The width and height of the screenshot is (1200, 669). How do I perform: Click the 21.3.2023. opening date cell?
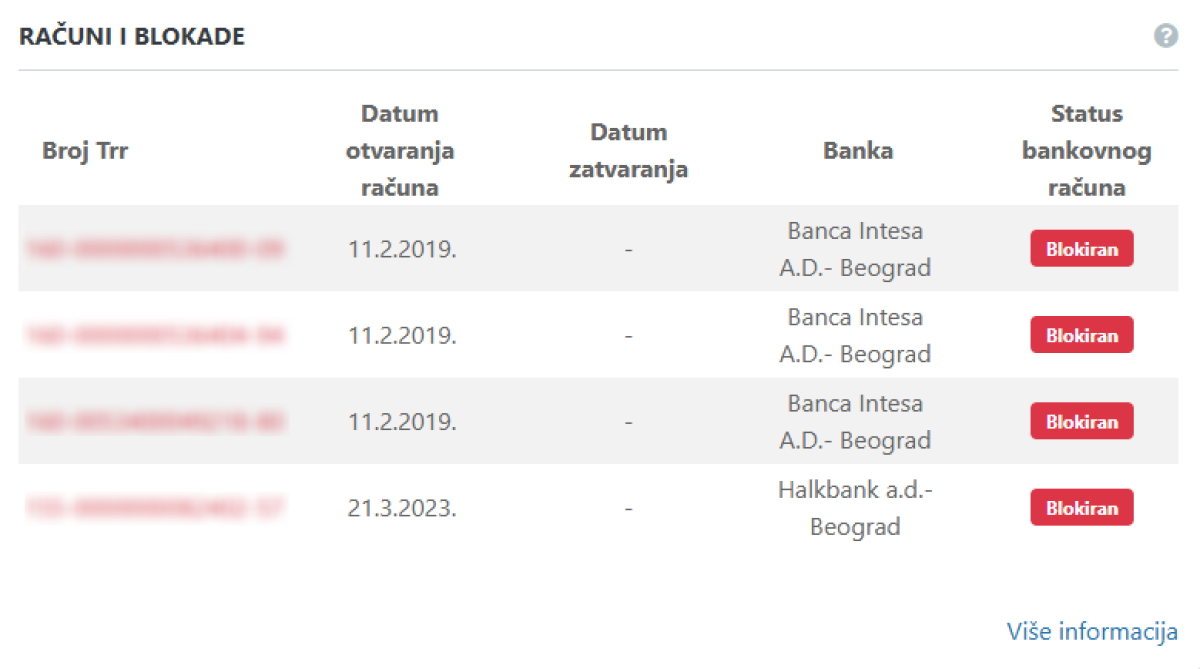click(402, 508)
